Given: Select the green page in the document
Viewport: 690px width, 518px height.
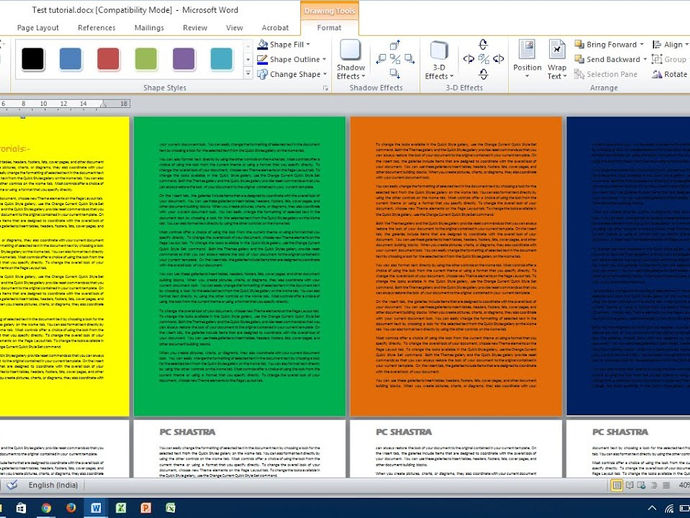Looking at the screenshot, I should tap(239, 266).
